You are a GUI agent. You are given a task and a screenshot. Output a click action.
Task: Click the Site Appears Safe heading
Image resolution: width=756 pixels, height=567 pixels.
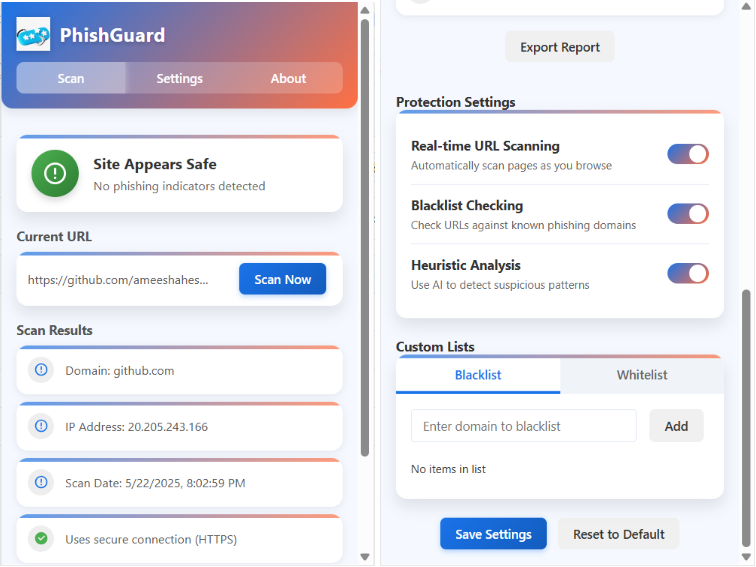(x=155, y=164)
